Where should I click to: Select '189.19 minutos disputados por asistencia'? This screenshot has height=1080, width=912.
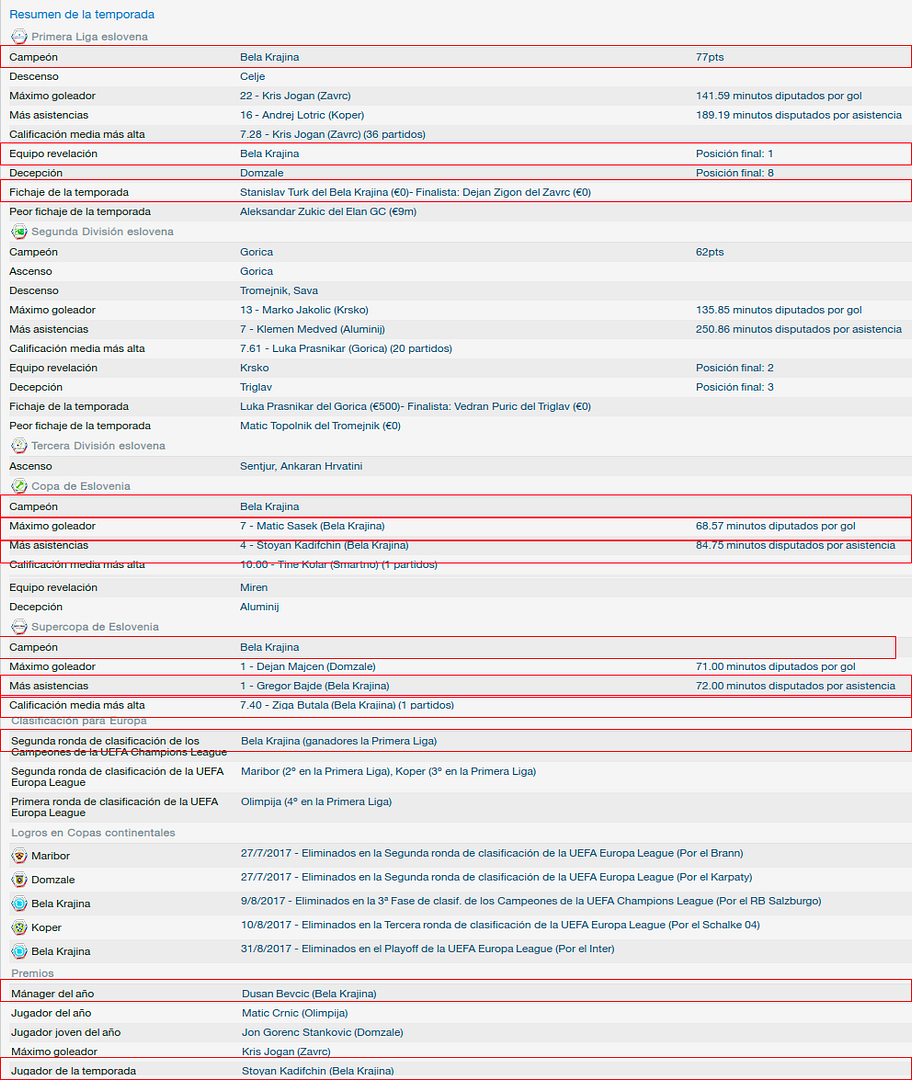tap(799, 115)
